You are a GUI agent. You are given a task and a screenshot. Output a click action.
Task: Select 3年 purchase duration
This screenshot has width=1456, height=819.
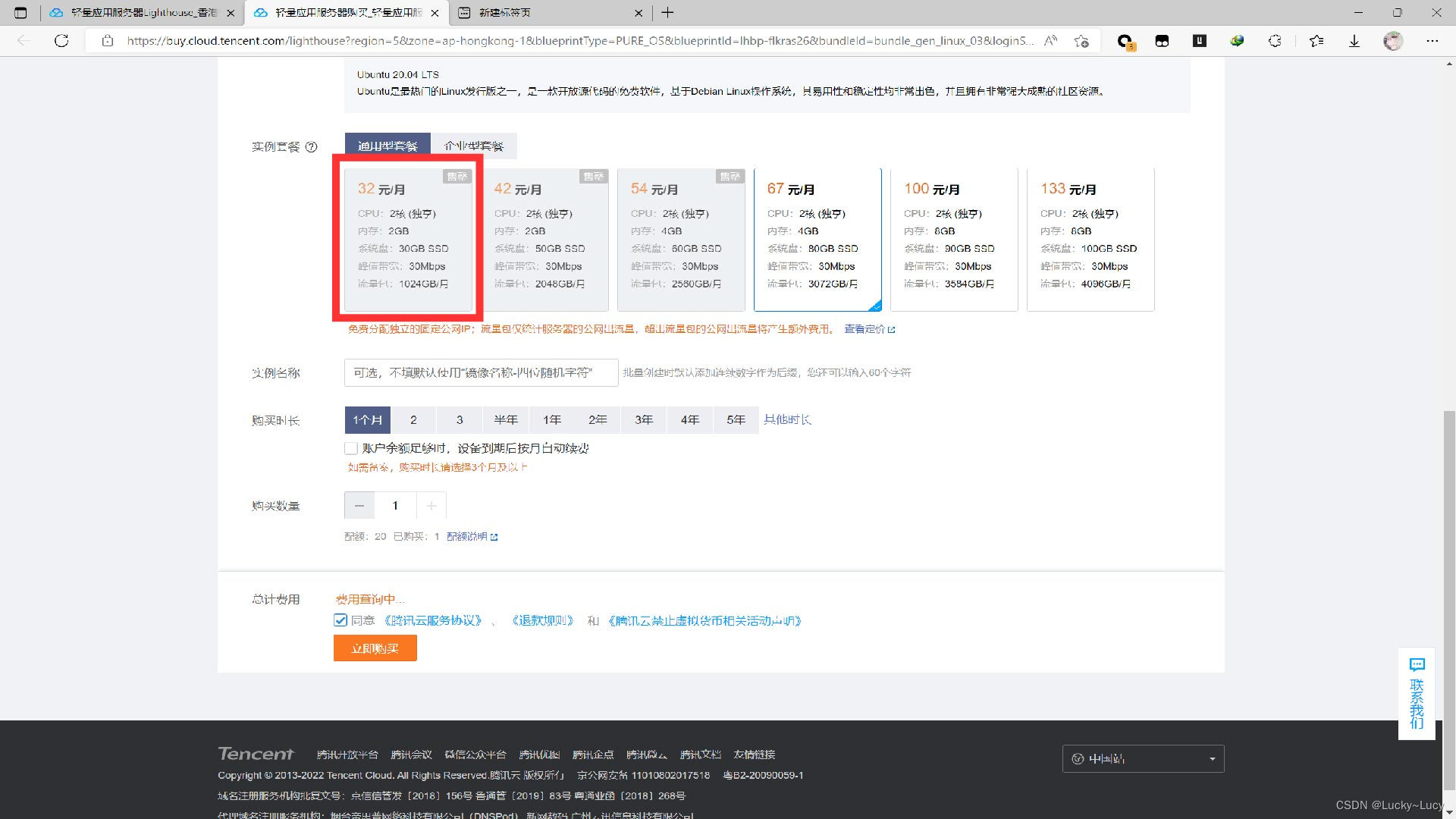(644, 419)
